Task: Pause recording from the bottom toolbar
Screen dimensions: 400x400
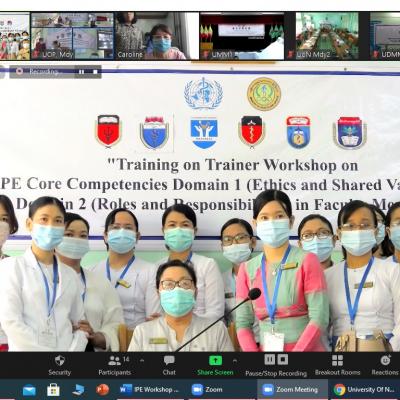Action: tap(270, 360)
